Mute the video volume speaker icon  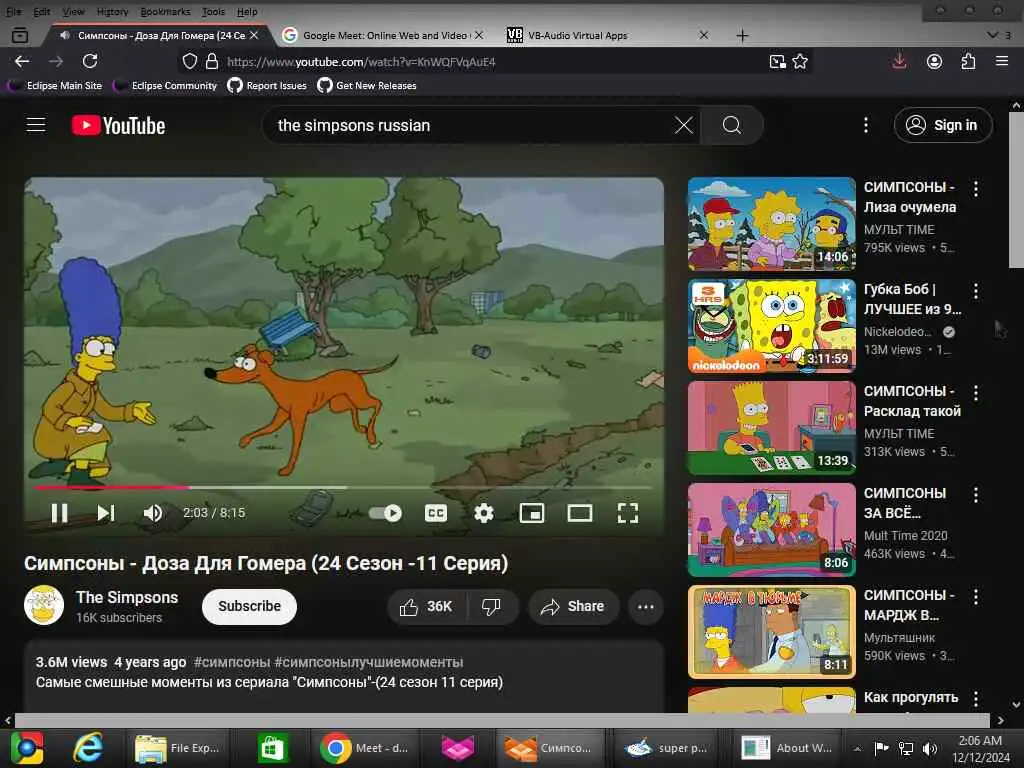(x=152, y=513)
